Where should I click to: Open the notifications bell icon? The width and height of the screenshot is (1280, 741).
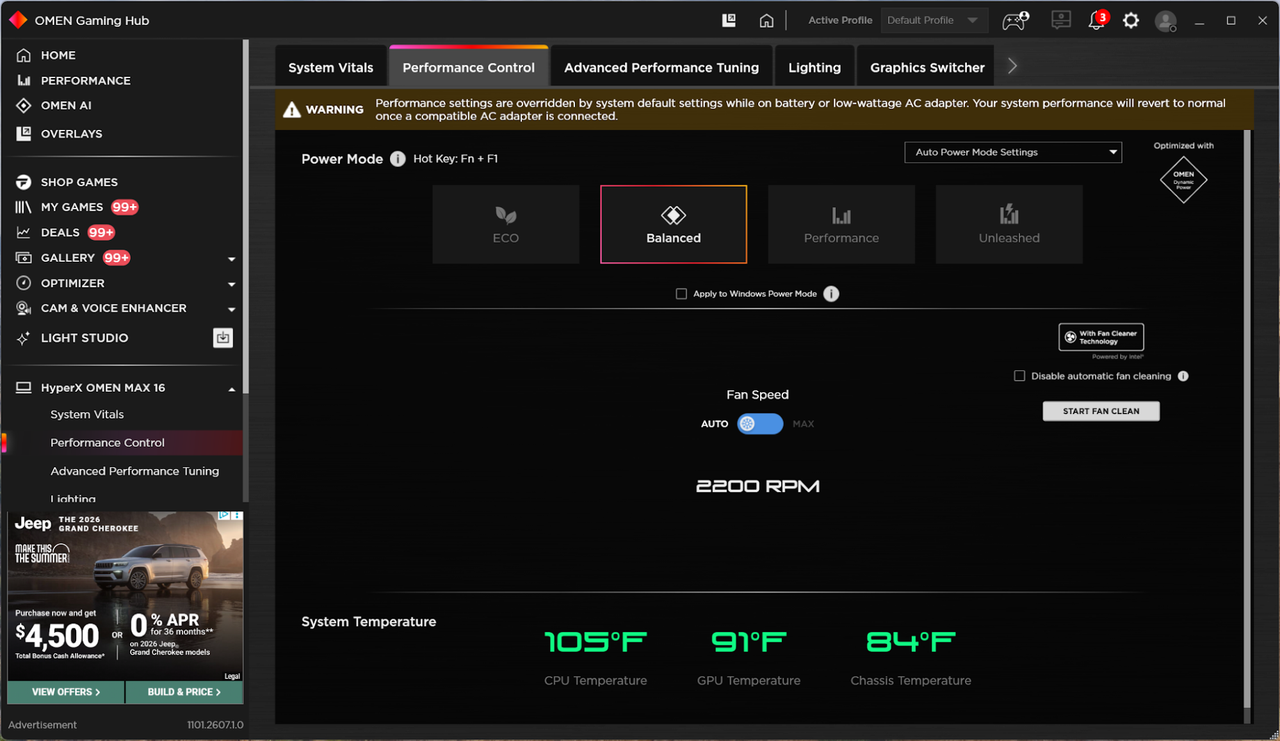click(x=1097, y=21)
